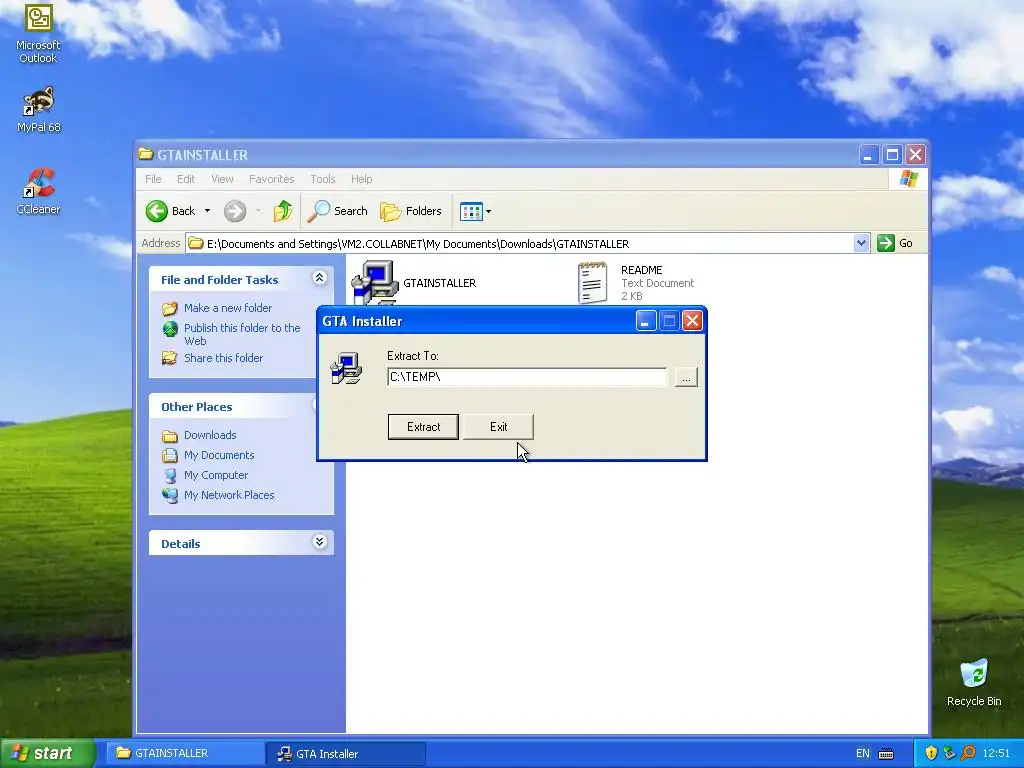The width and height of the screenshot is (1024, 768).
Task: Go to Downloads in Other Places
Action: click(210, 435)
